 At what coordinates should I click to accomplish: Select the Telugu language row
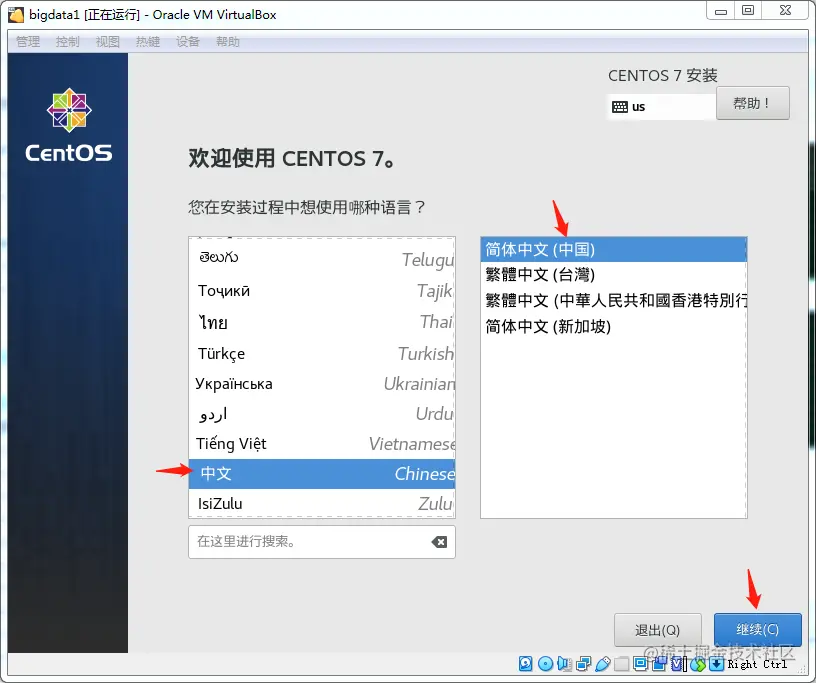pos(322,258)
